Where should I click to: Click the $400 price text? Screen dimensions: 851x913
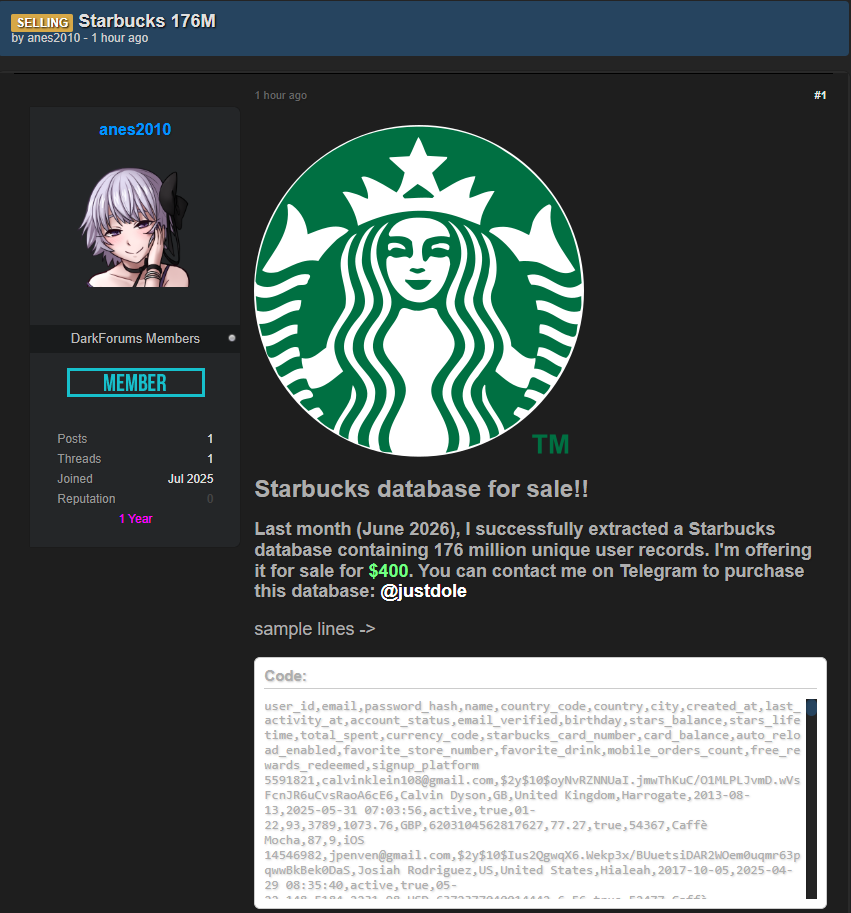tap(388, 571)
